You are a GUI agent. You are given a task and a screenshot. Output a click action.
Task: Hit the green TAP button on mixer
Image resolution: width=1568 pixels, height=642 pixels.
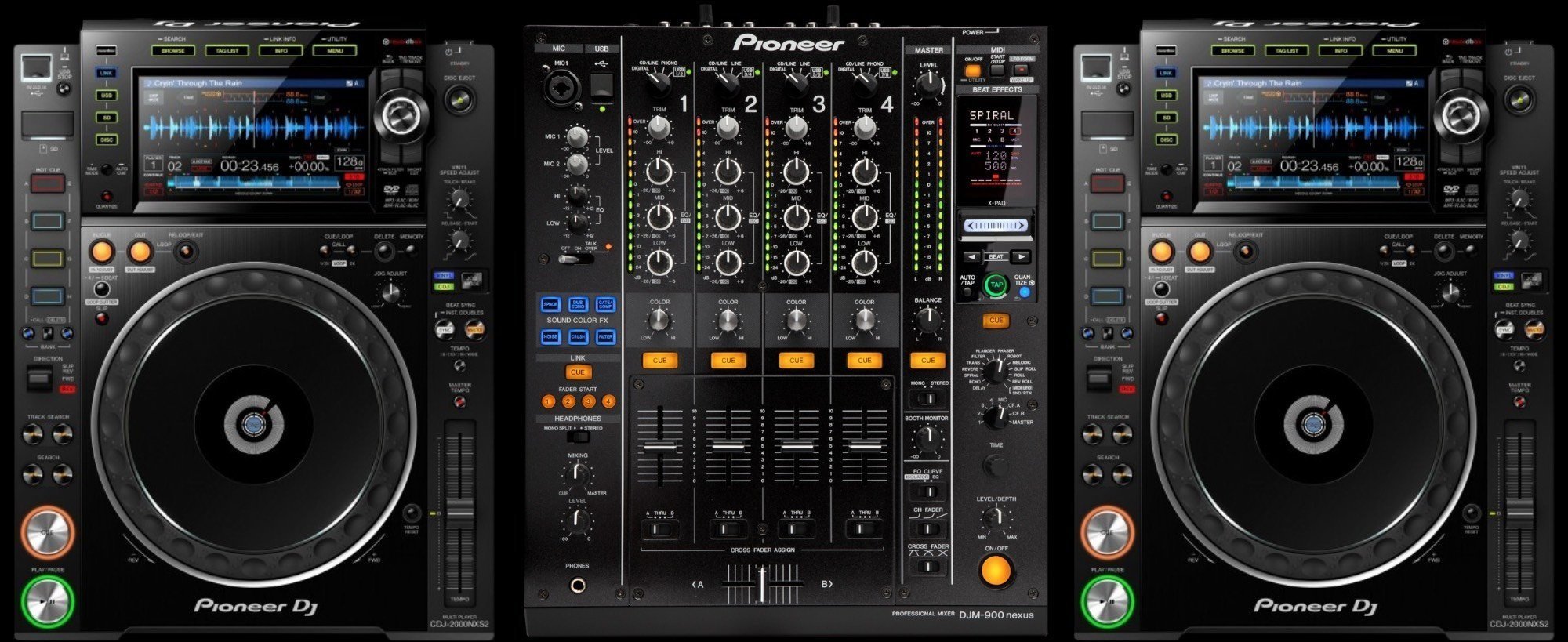coord(996,285)
